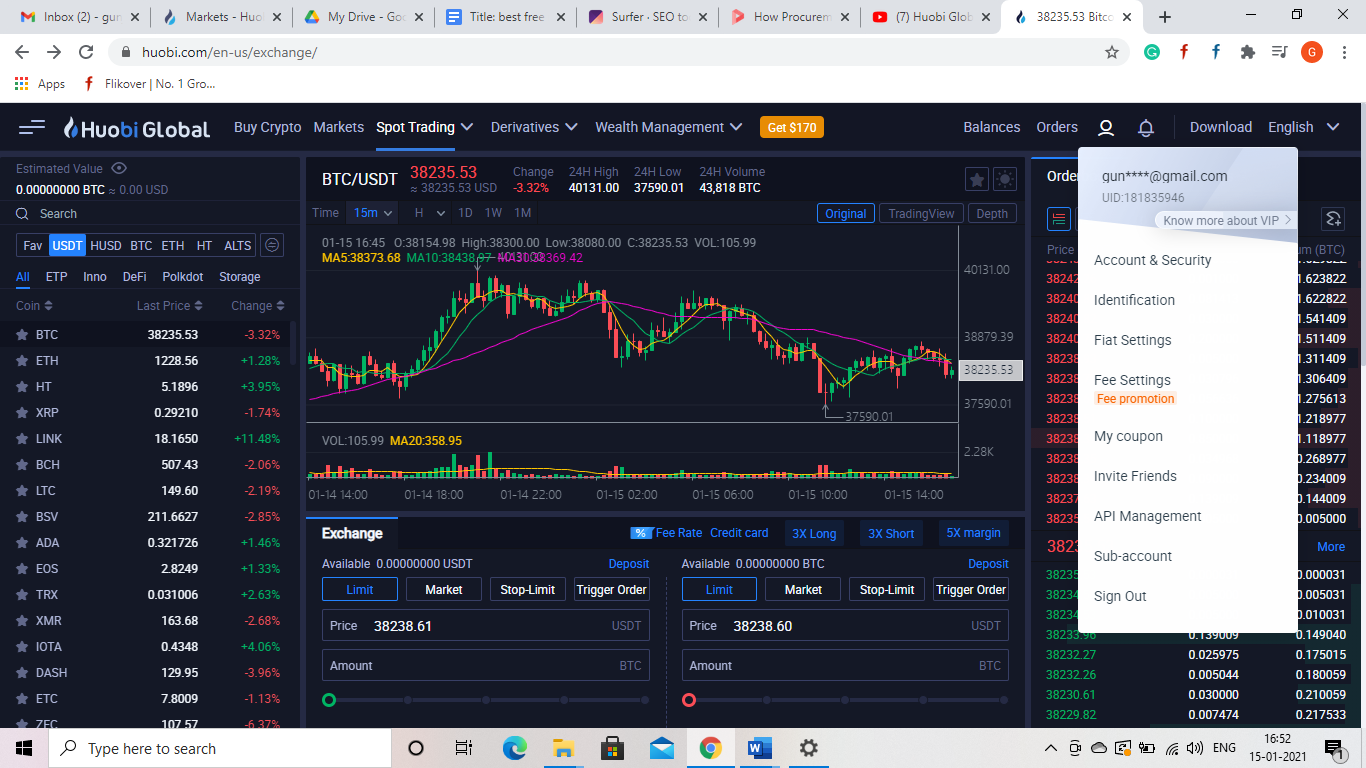Click the search magnifier icon in the coin panel
1366x768 pixels.
click(x=22, y=214)
